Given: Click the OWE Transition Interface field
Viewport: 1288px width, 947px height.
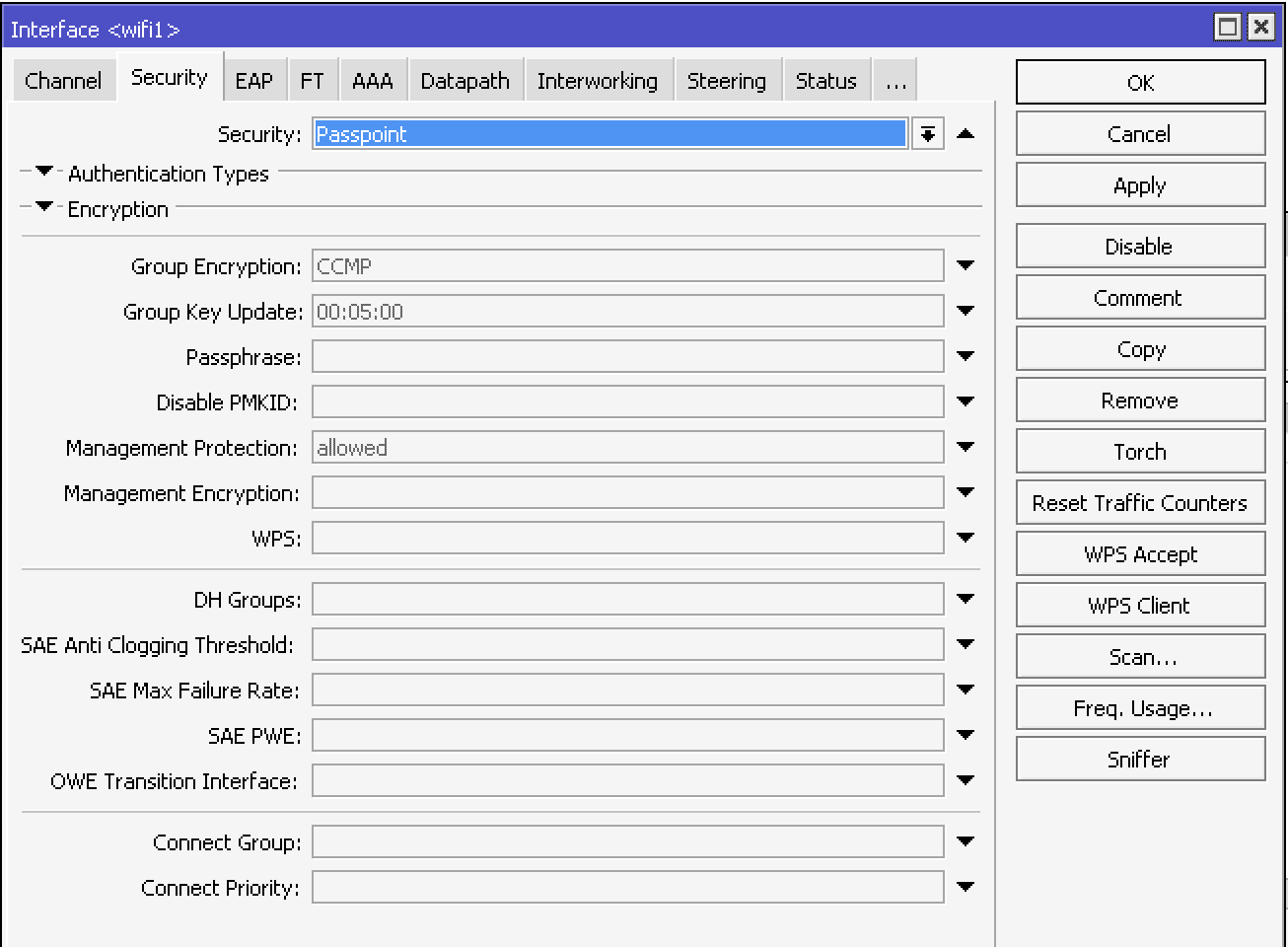Looking at the screenshot, I should click(628, 781).
